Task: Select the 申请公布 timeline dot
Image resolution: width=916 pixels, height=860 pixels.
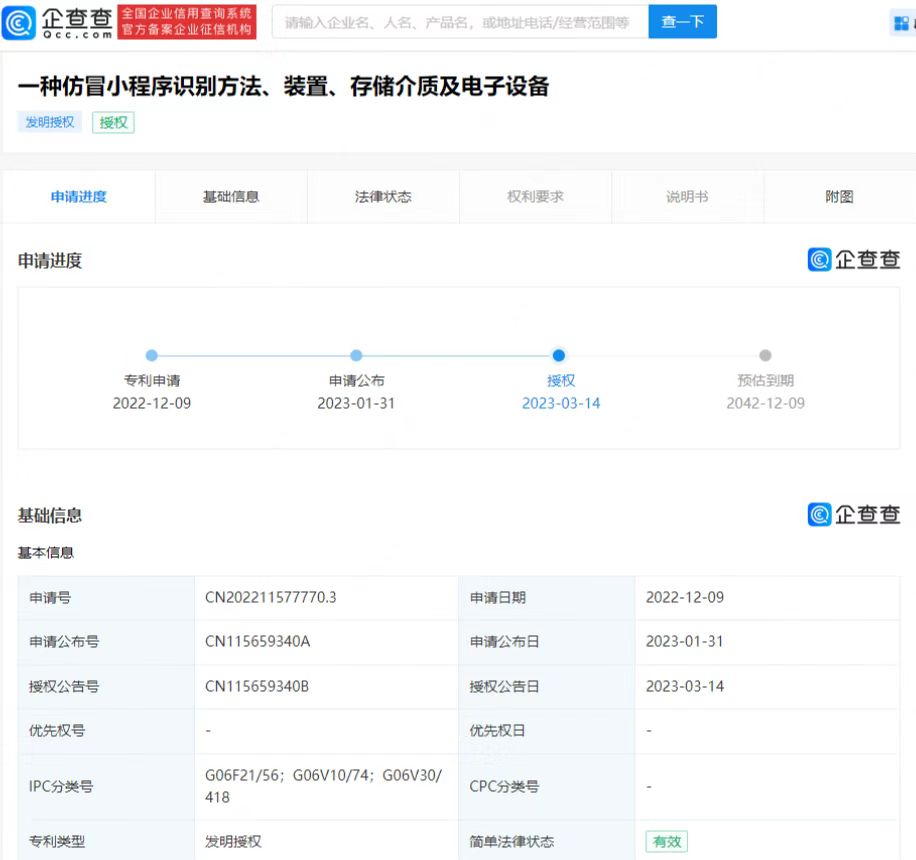Action: (356, 355)
